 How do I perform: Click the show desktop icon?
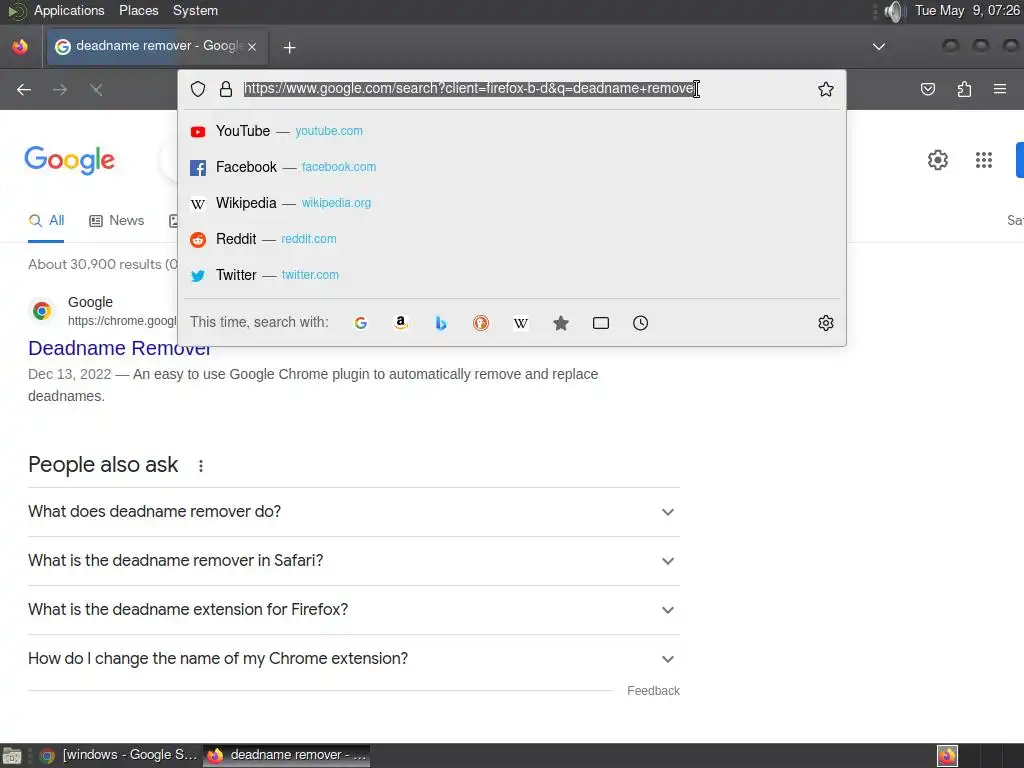coord(12,756)
